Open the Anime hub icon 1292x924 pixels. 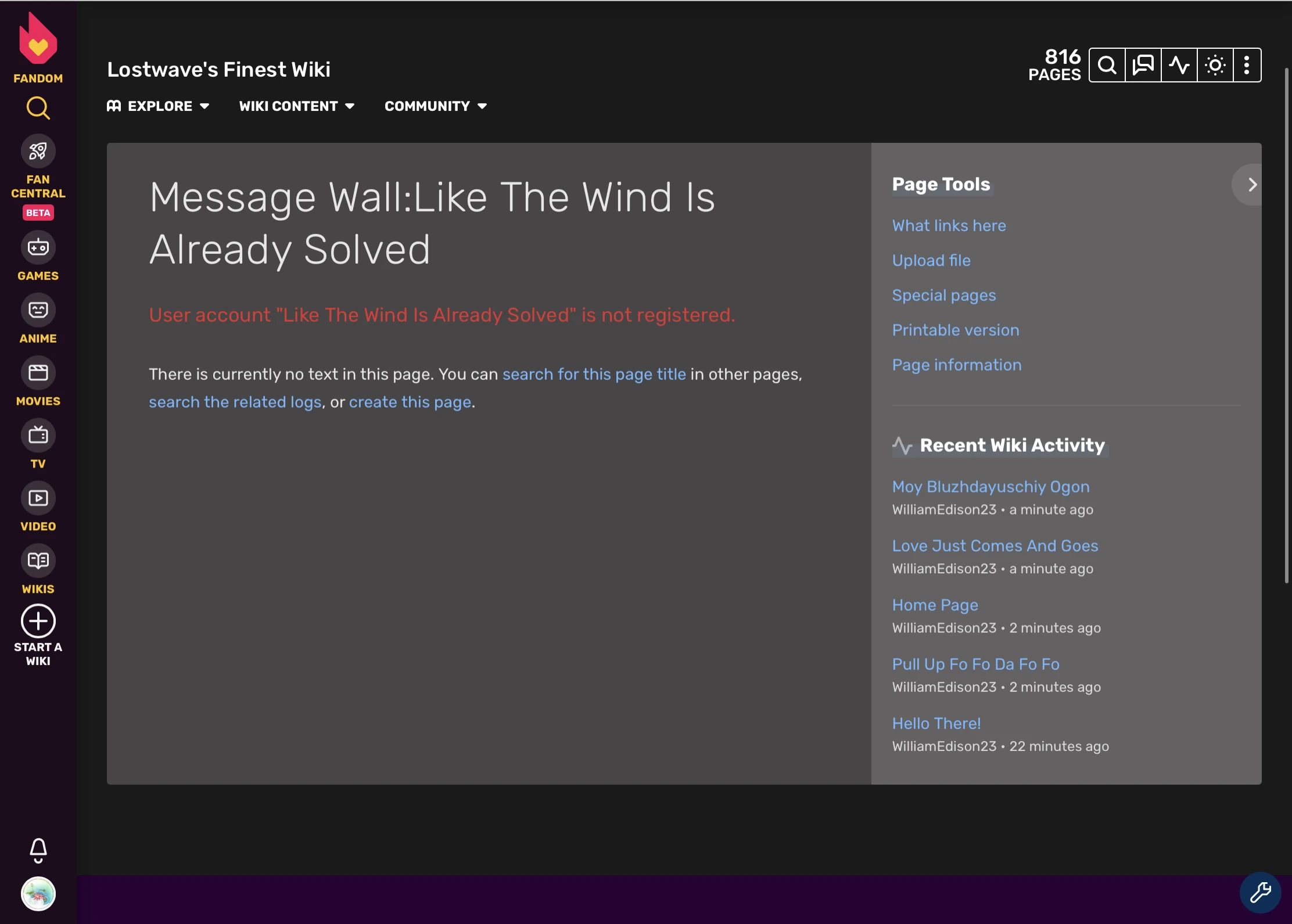(x=38, y=310)
